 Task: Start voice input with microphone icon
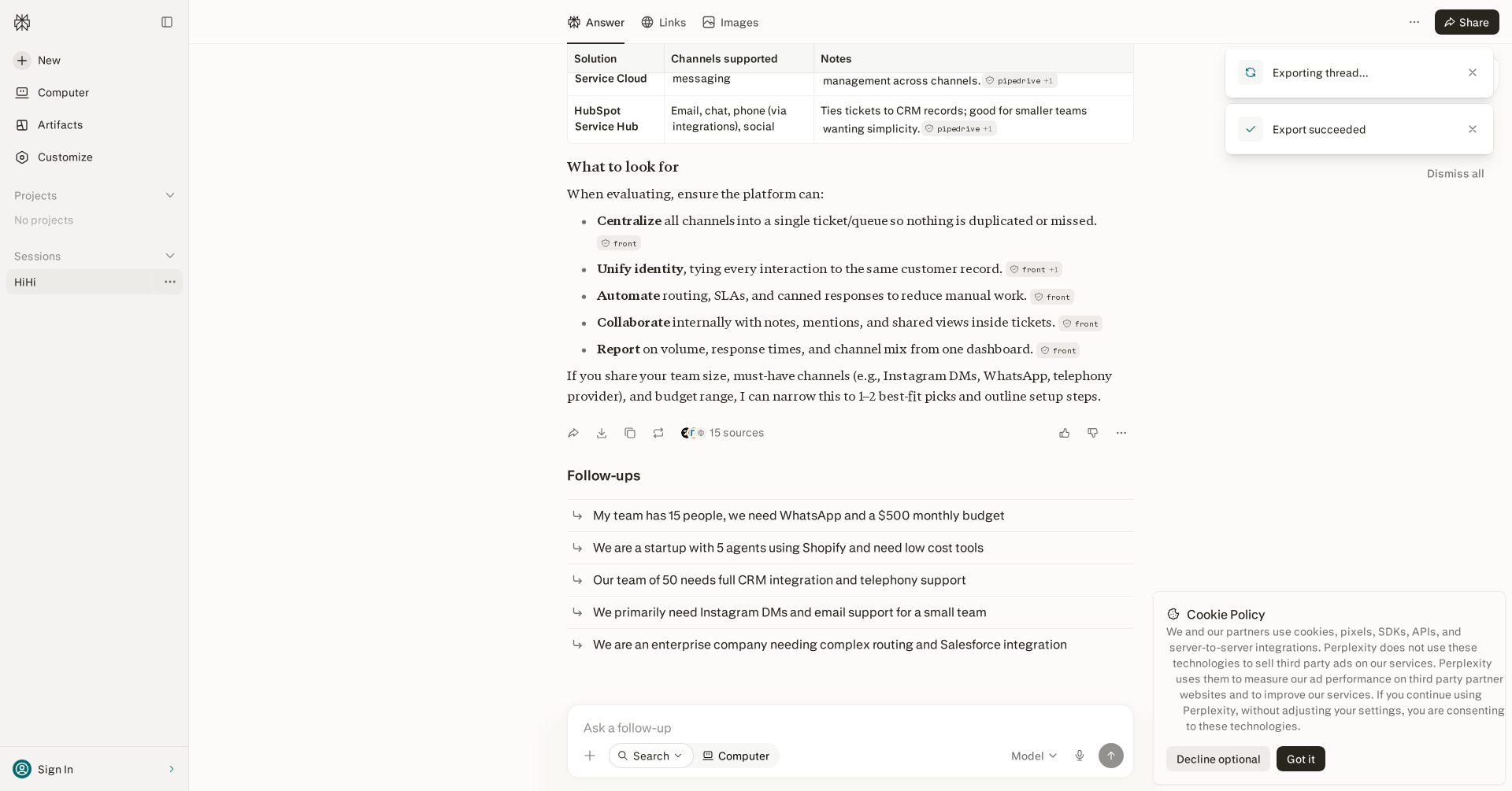tap(1080, 756)
